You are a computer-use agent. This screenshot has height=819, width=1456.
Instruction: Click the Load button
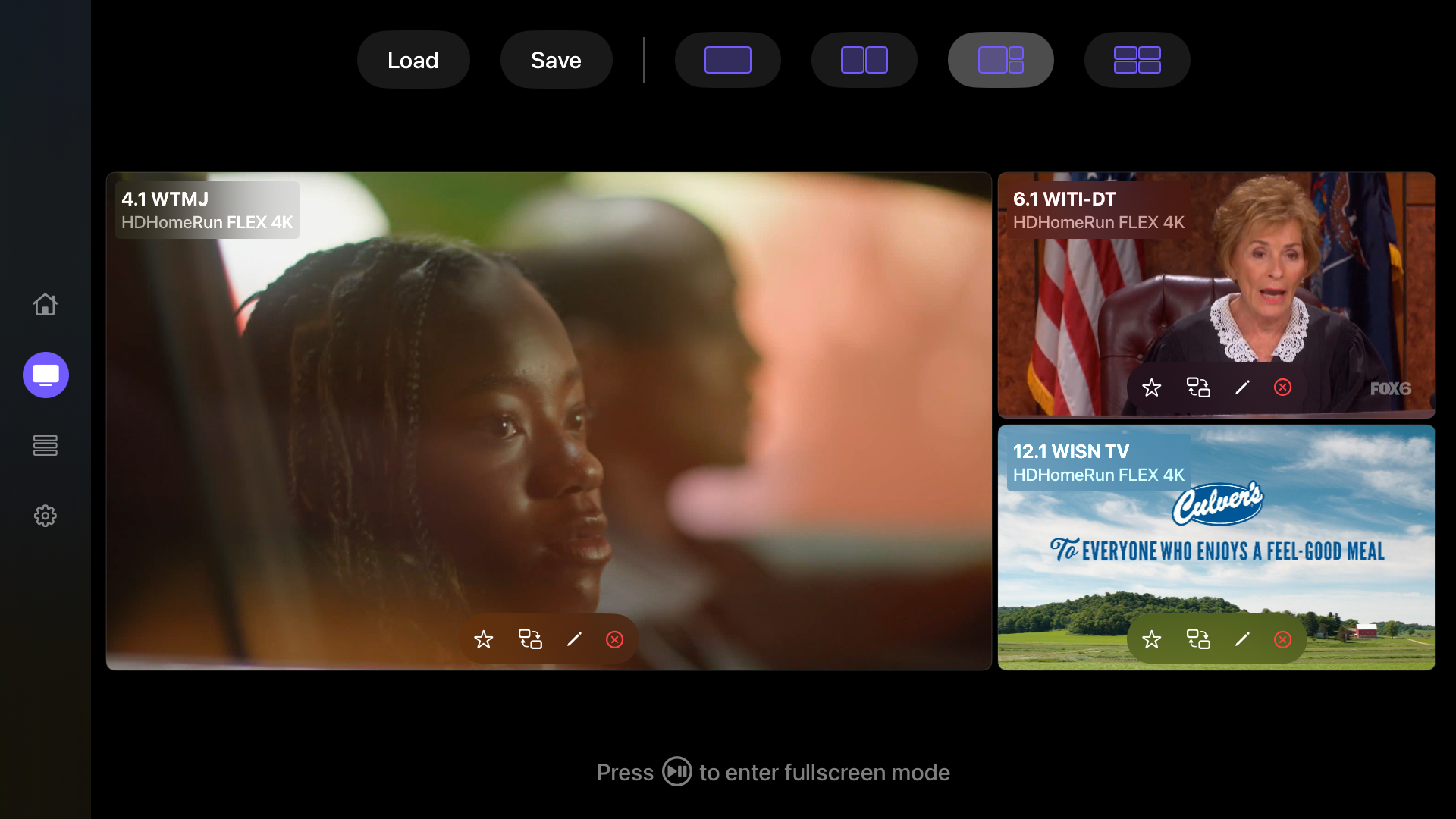[x=413, y=60]
